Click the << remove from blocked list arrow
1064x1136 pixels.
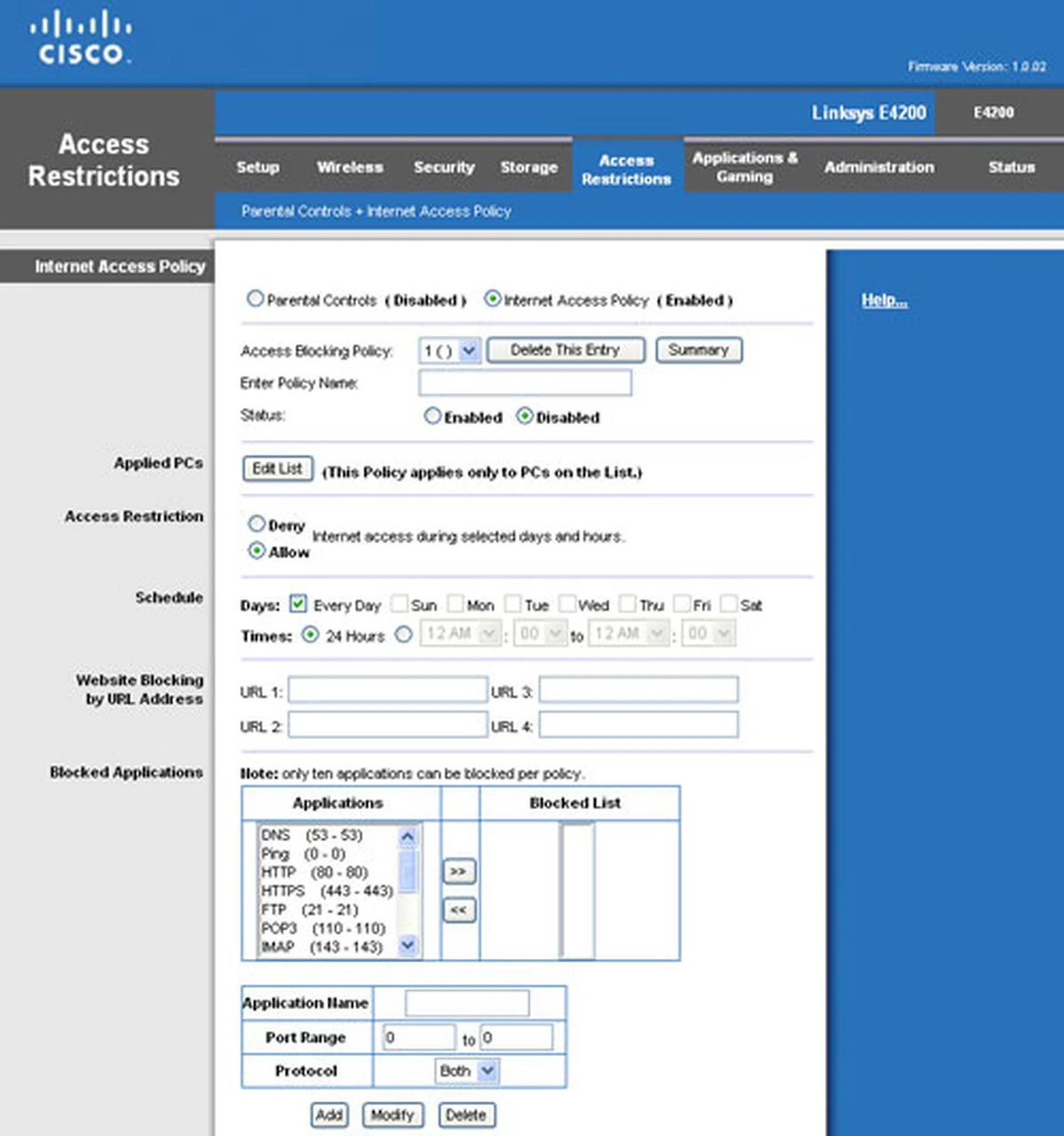coord(459,910)
